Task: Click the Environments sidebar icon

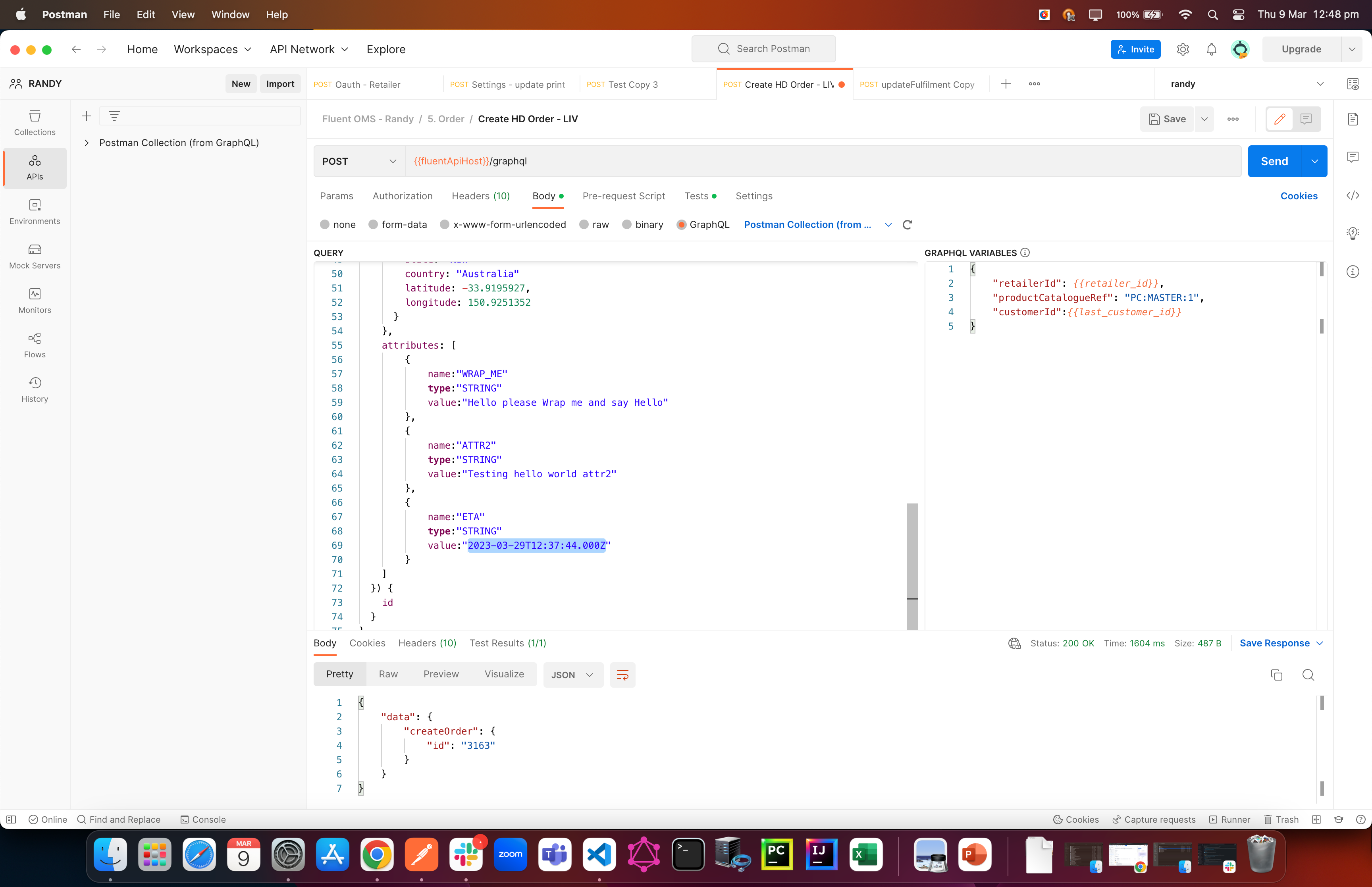Action: (35, 211)
